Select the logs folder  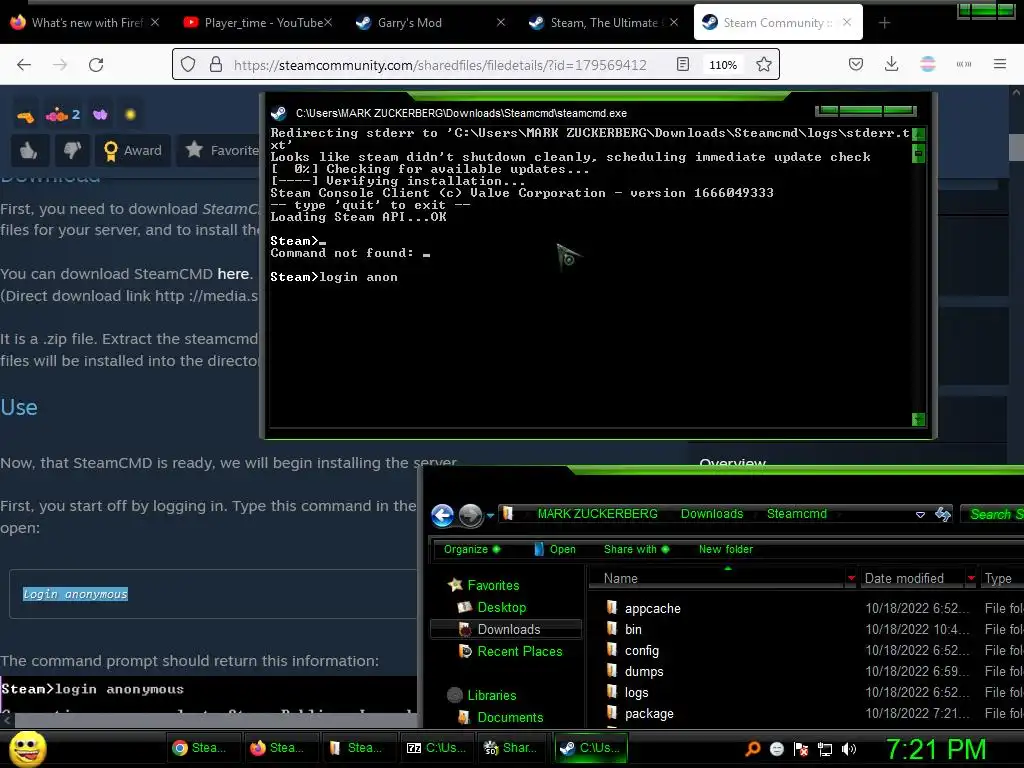tap(636, 692)
